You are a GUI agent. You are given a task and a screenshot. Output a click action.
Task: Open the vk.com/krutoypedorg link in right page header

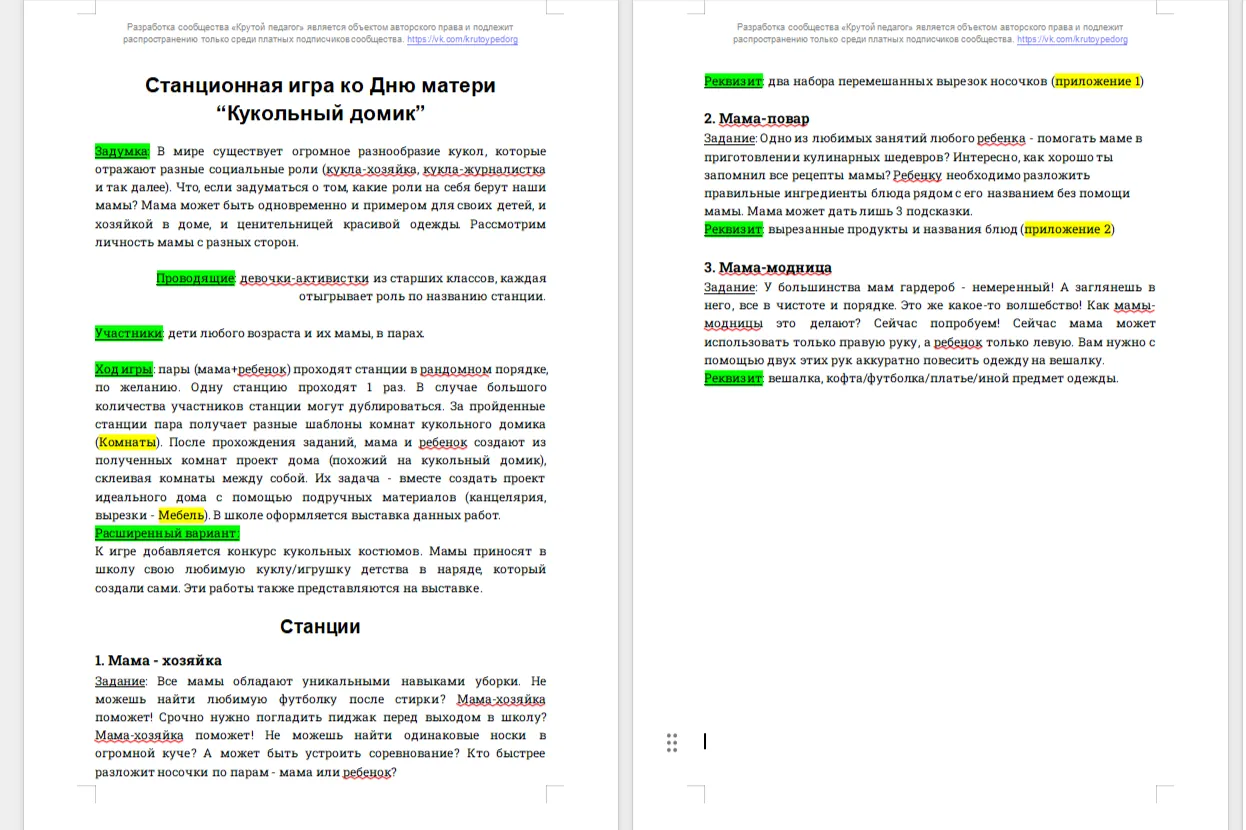1072,40
